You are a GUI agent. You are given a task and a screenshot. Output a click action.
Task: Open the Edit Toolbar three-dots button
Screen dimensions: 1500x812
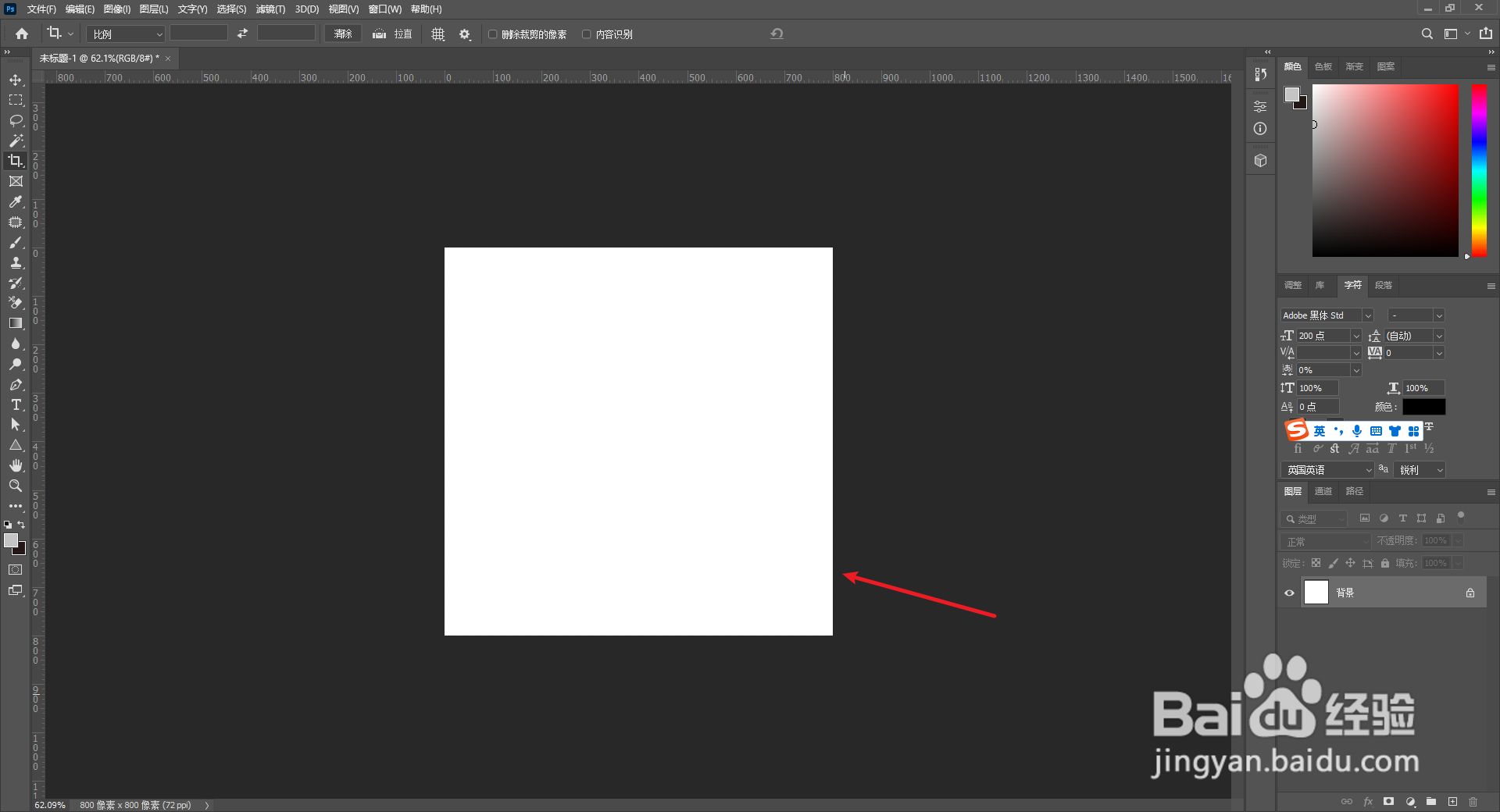(16, 506)
